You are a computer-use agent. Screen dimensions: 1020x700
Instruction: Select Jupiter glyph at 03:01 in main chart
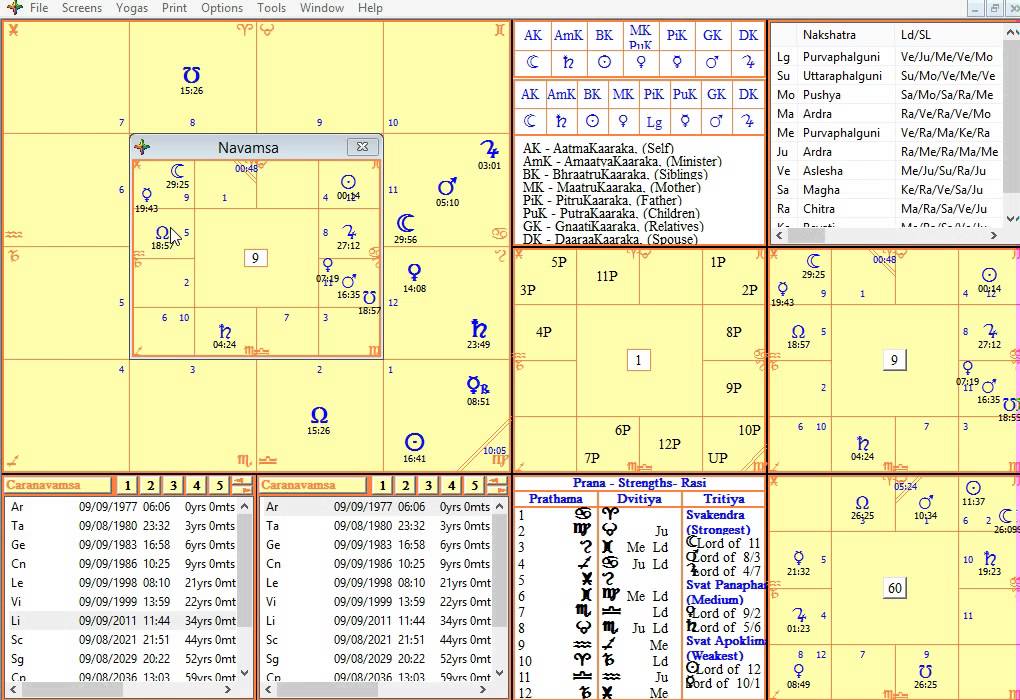pyautogui.click(x=489, y=150)
